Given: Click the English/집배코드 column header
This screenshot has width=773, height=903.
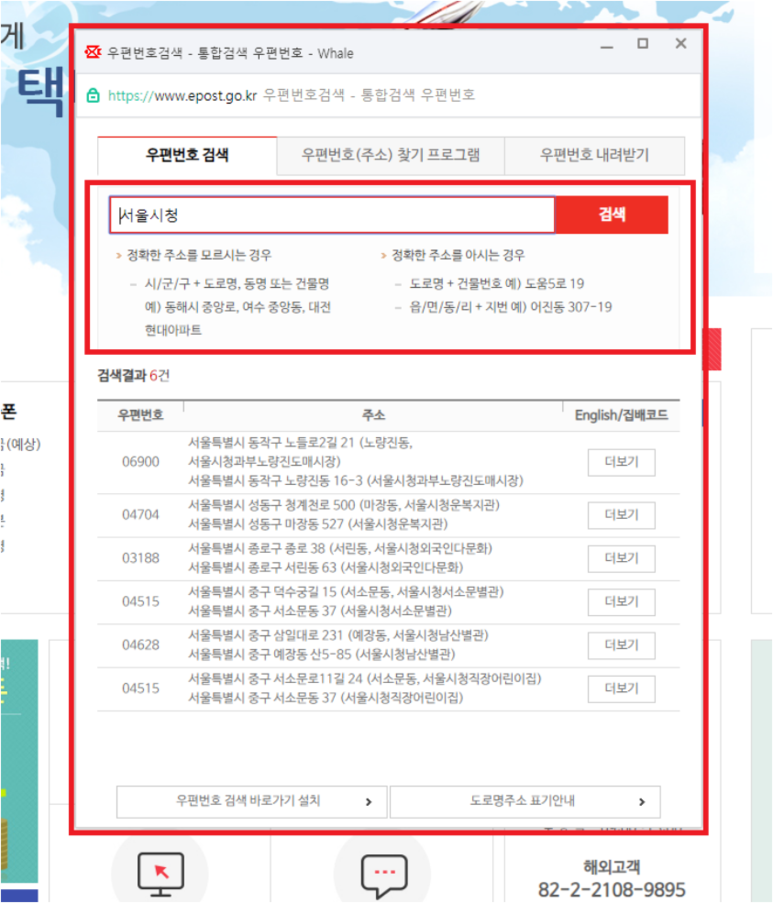Looking at the screenshot, I should [x=622, y=415].
